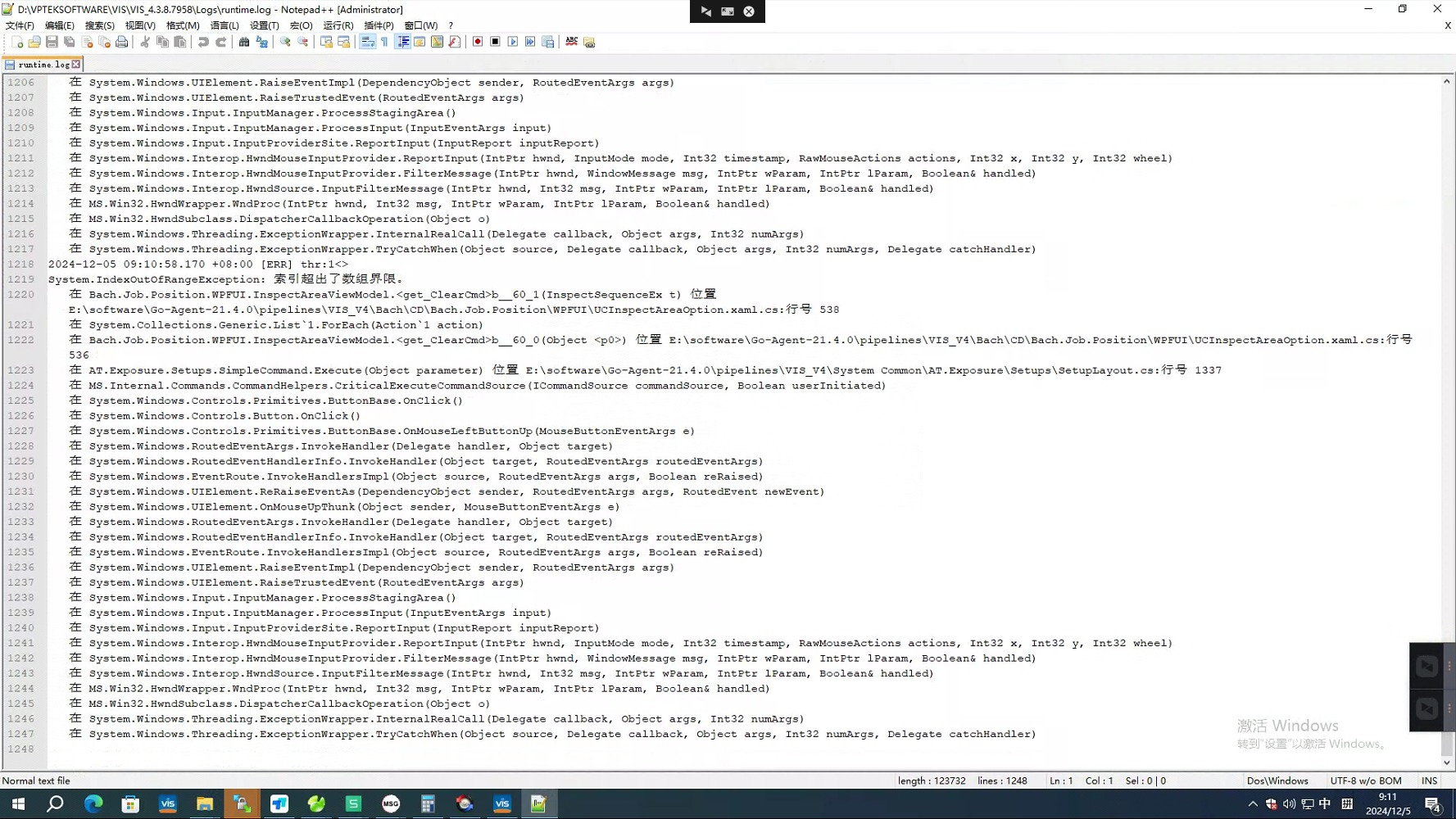The width and height of the screenshot is (1456, 819).
Task: Open the Windows Start menu
Action: point(18,804)
